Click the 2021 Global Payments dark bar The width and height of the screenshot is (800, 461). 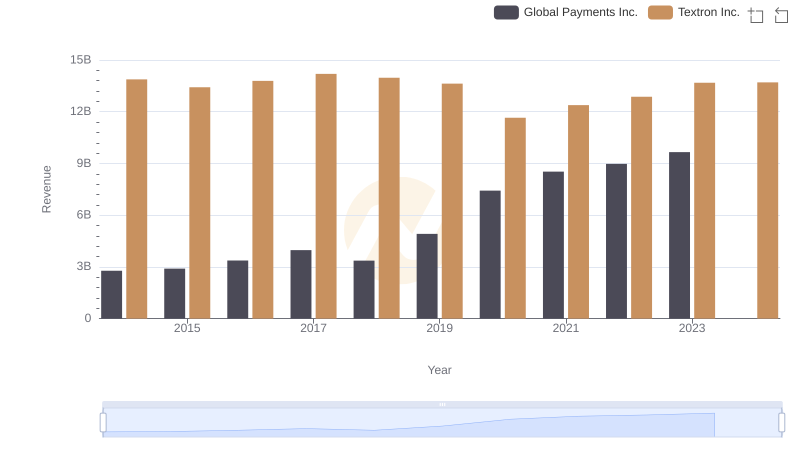[x=554, y=245]
